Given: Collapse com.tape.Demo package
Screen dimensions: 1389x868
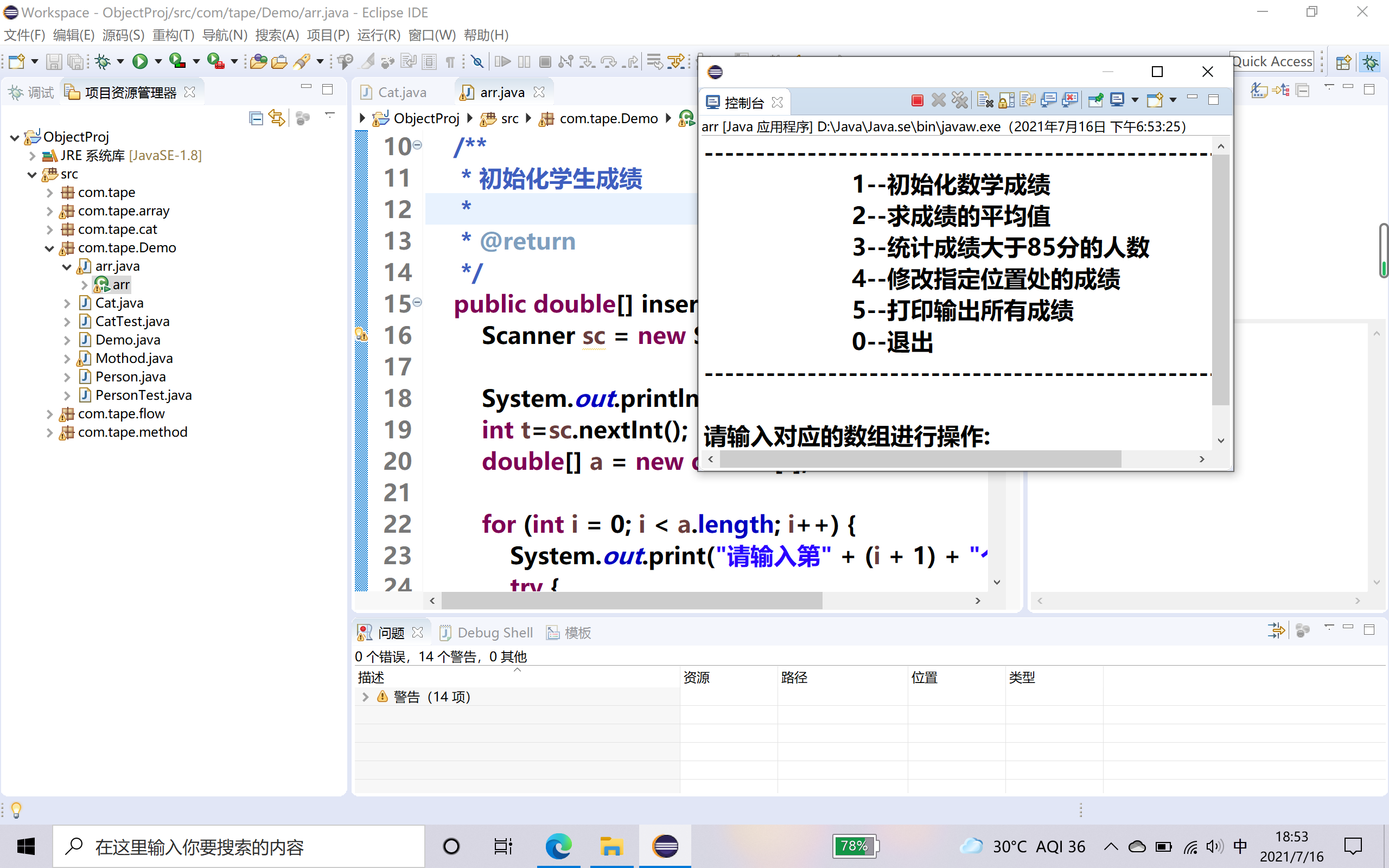Looking at the screenshot, I should 49,248.
